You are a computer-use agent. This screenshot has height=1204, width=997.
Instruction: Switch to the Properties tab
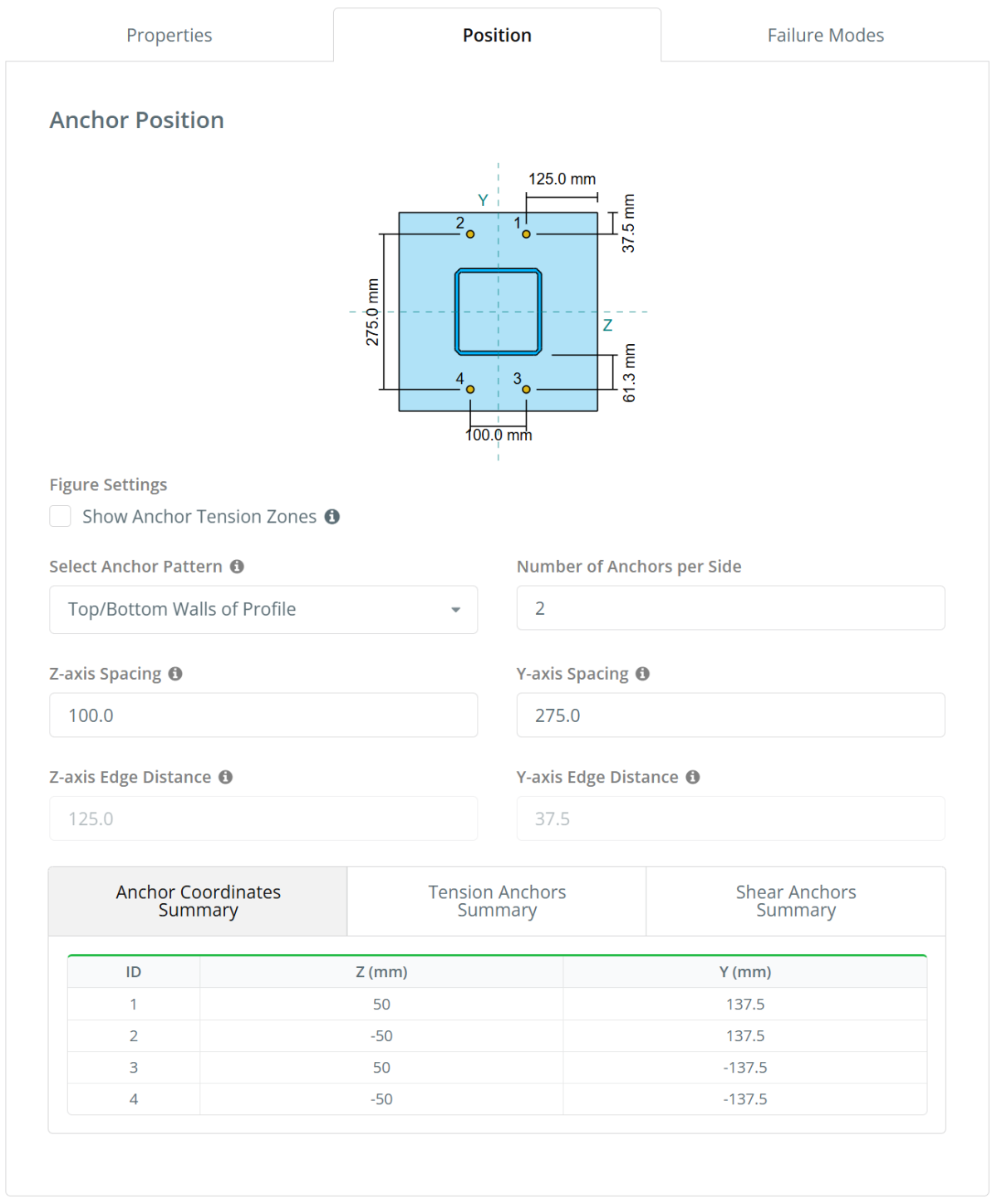(x=169, y=36)
